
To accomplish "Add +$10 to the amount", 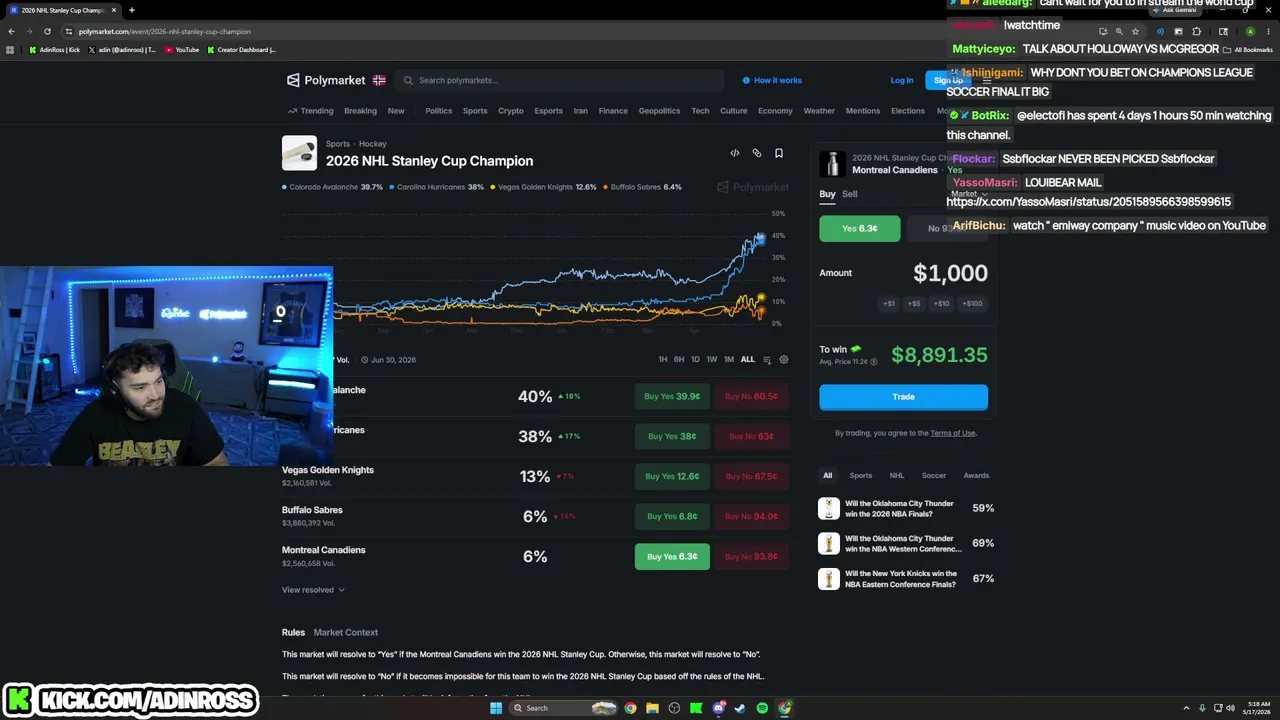I will click(941, 303).
